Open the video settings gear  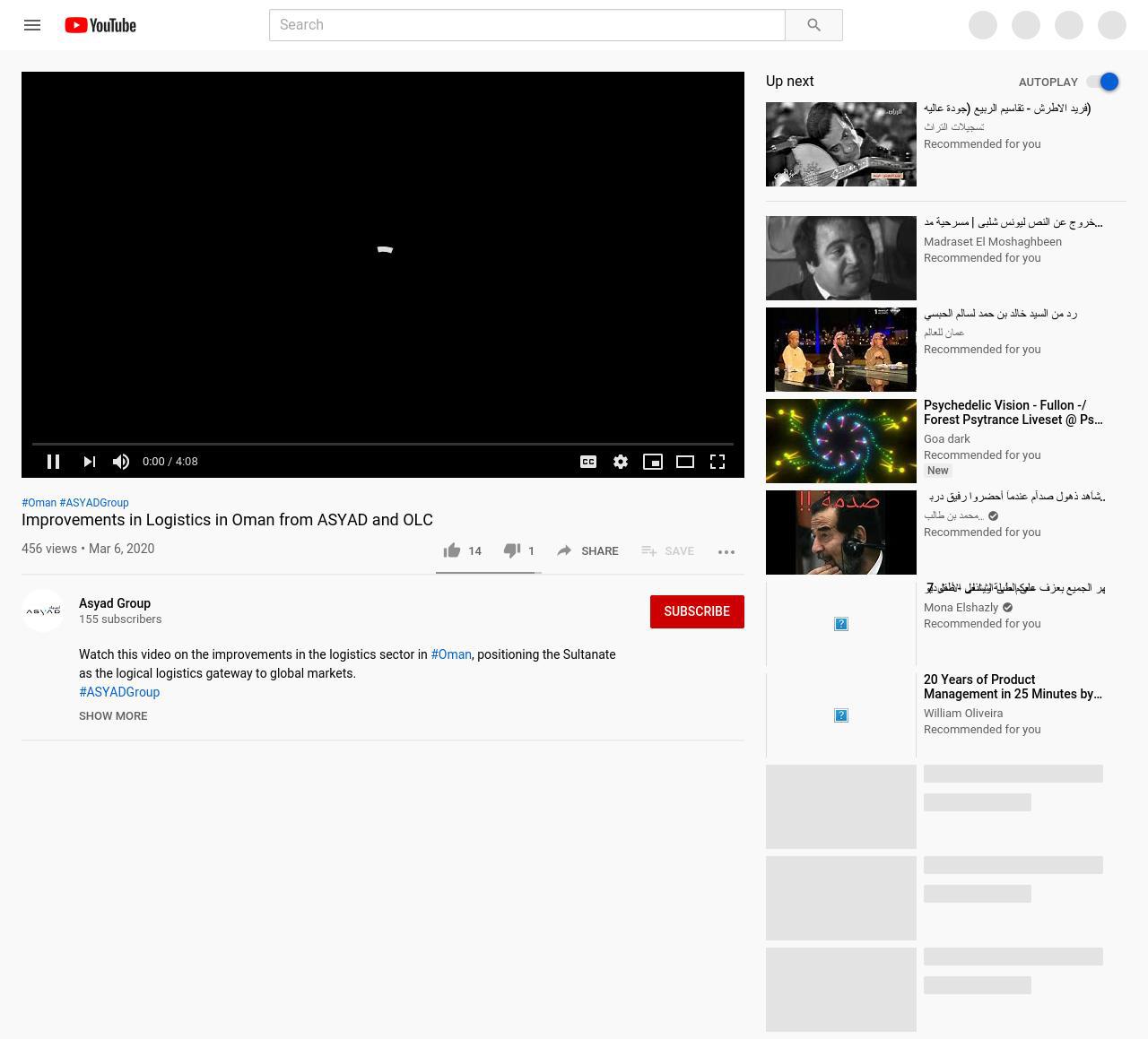(x=621, y=462)
